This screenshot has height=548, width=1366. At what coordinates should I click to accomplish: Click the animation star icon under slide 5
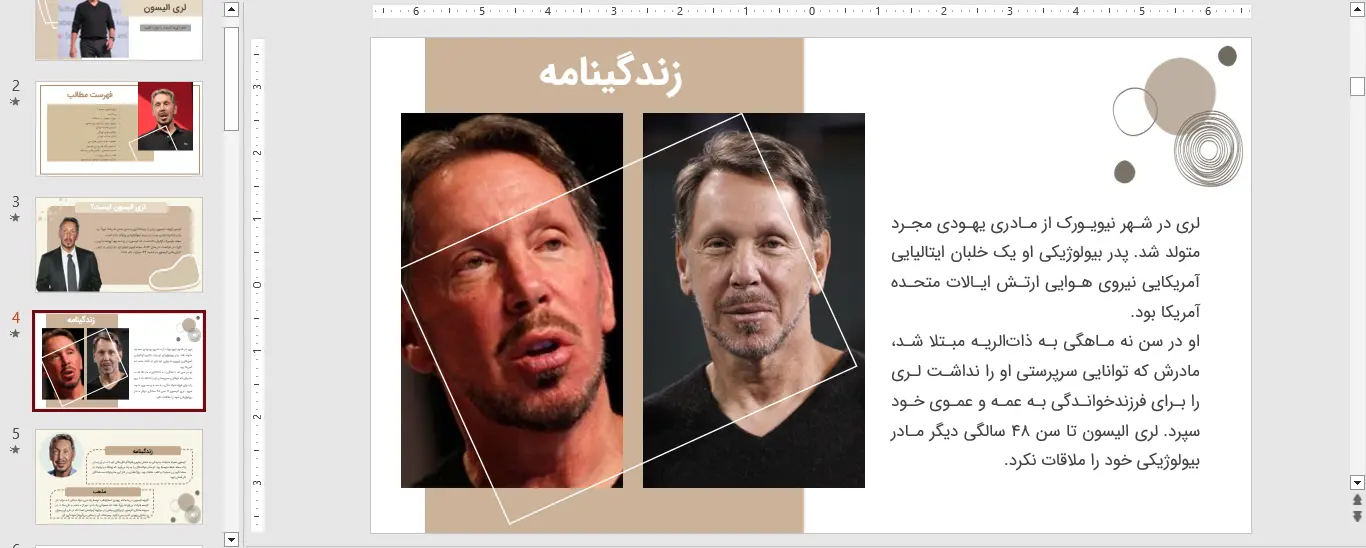(x=15, y=450)
